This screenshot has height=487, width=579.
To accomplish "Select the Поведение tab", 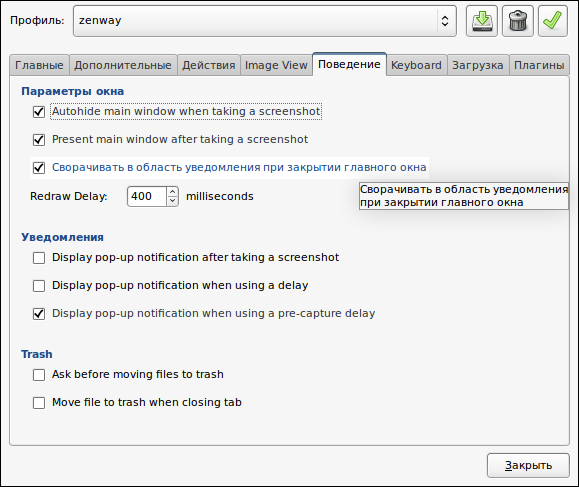I will pyautogui.click(x=349, y=64).
